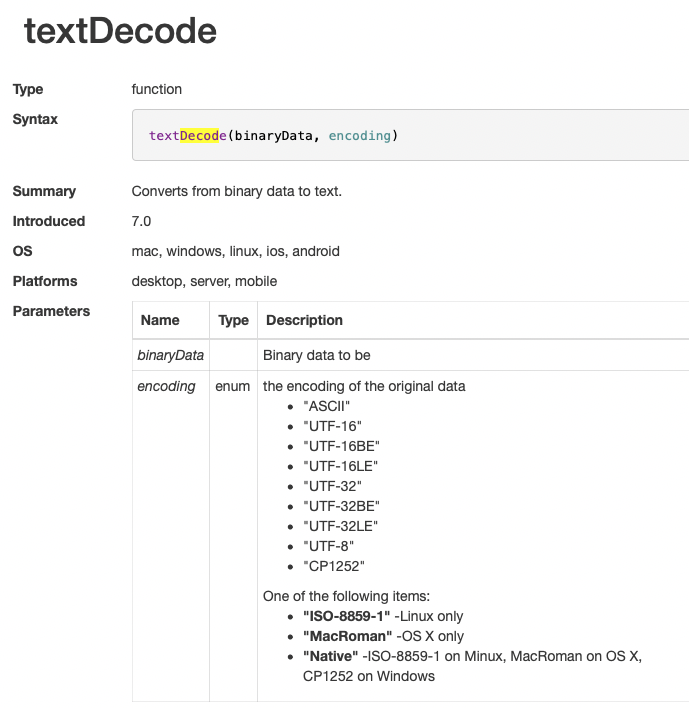Select the Name column header

(x=160, y=320)
